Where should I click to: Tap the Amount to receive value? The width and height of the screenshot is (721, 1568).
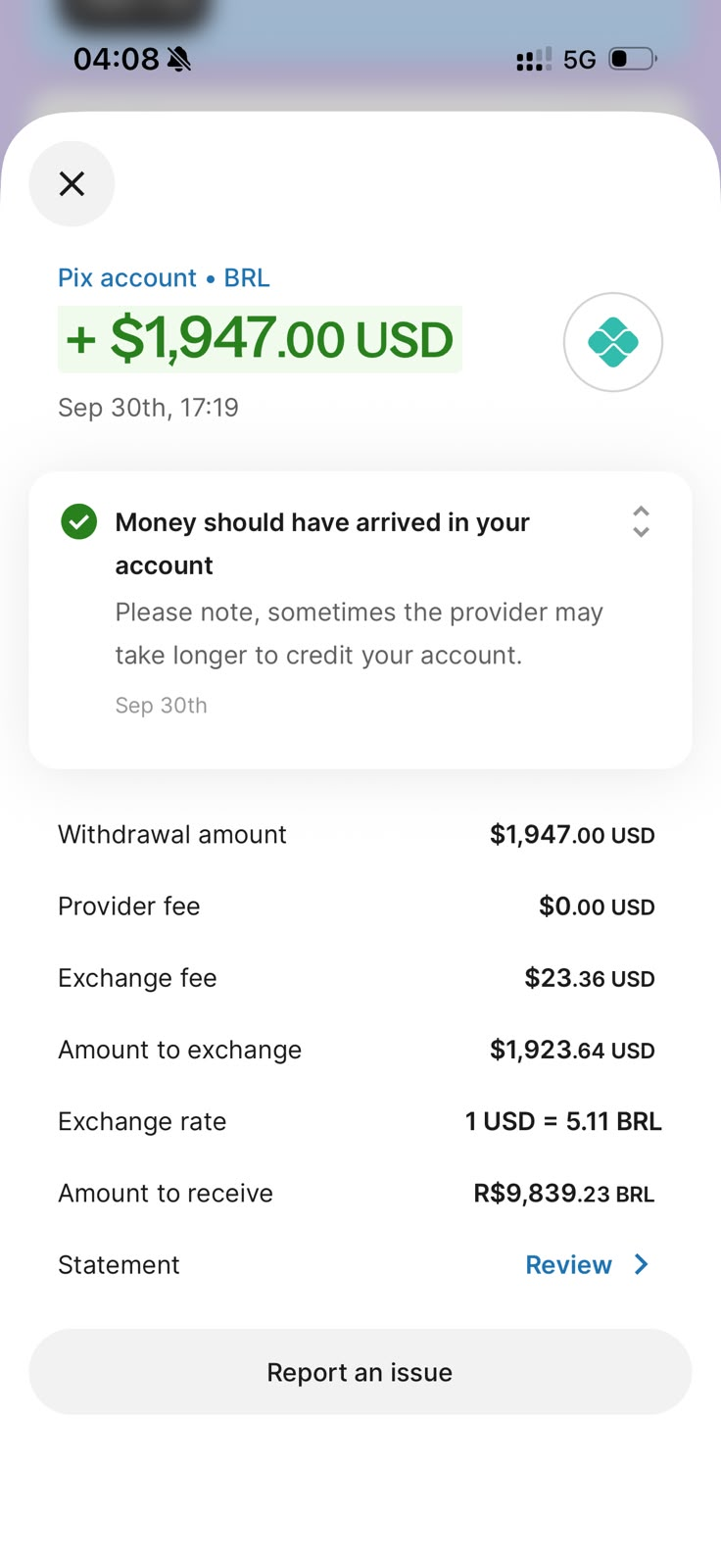(564, 1193)
